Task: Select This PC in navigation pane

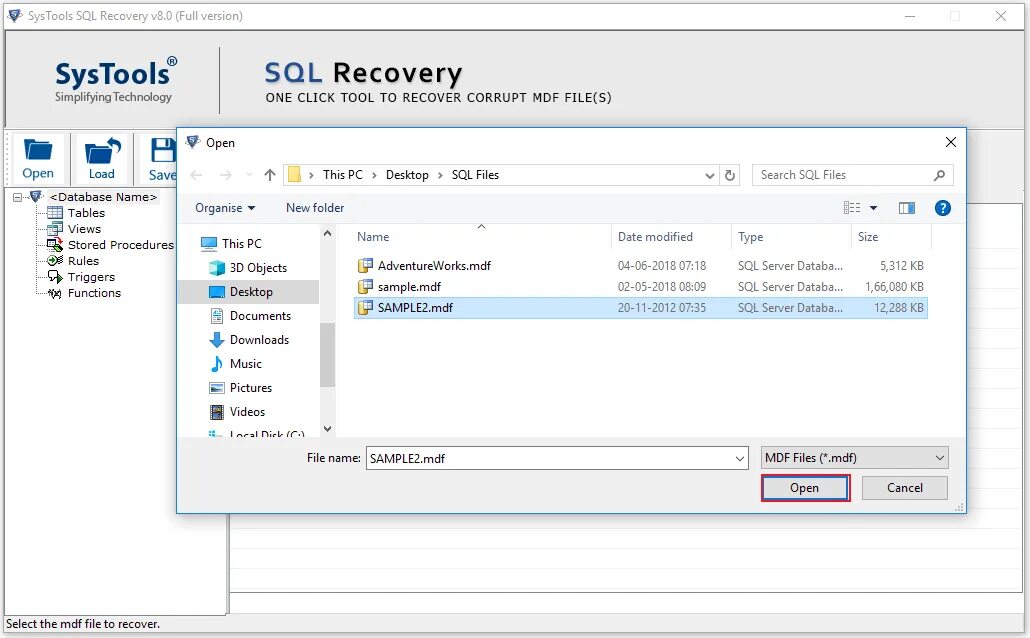Action: pos(241,244)
